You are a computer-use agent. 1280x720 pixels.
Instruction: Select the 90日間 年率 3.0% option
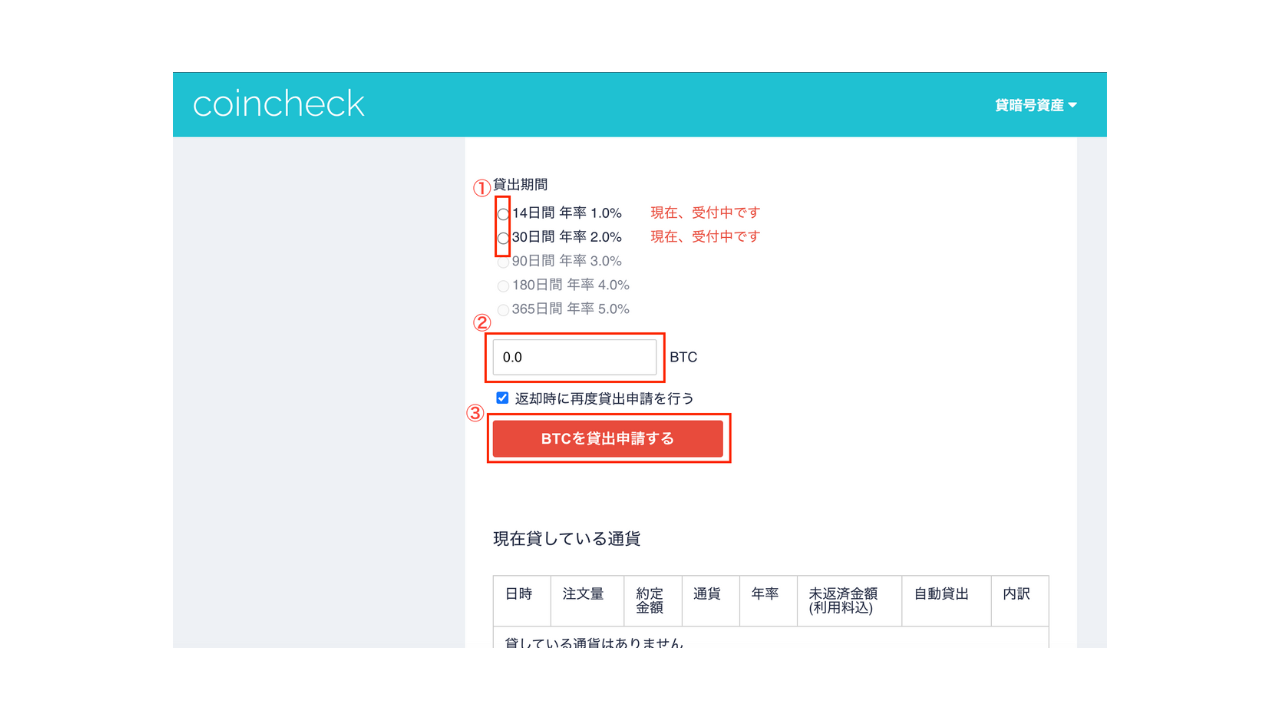point(503,261)
